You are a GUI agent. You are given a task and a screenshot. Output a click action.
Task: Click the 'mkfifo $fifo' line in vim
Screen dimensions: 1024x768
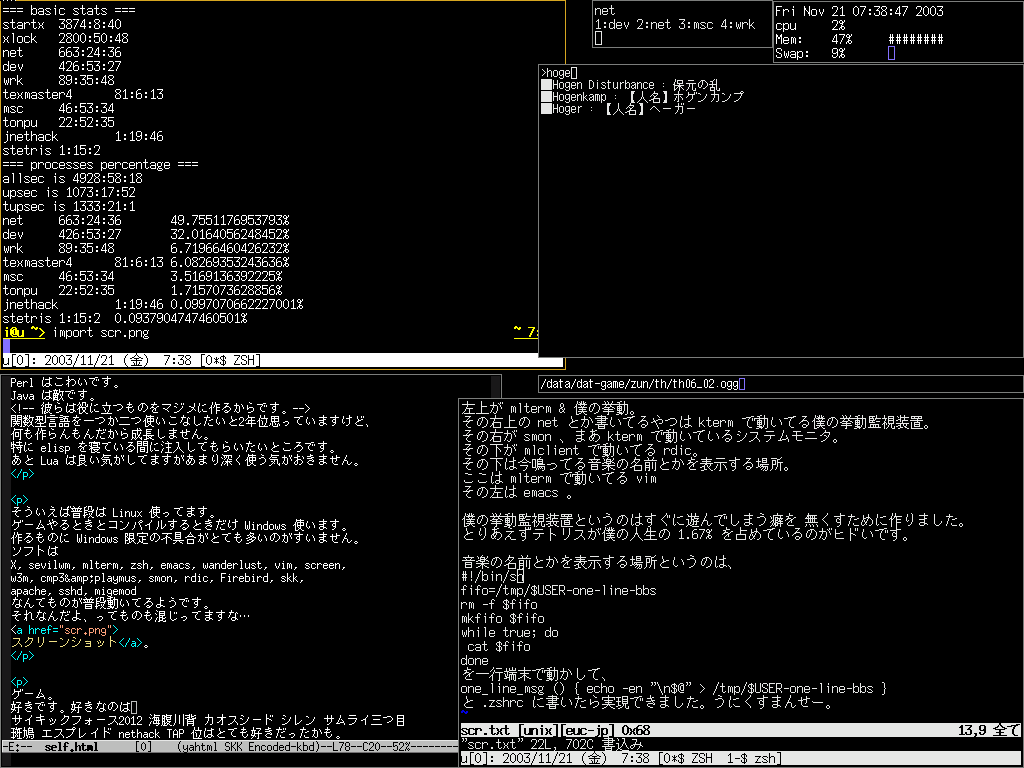(502, 618)
